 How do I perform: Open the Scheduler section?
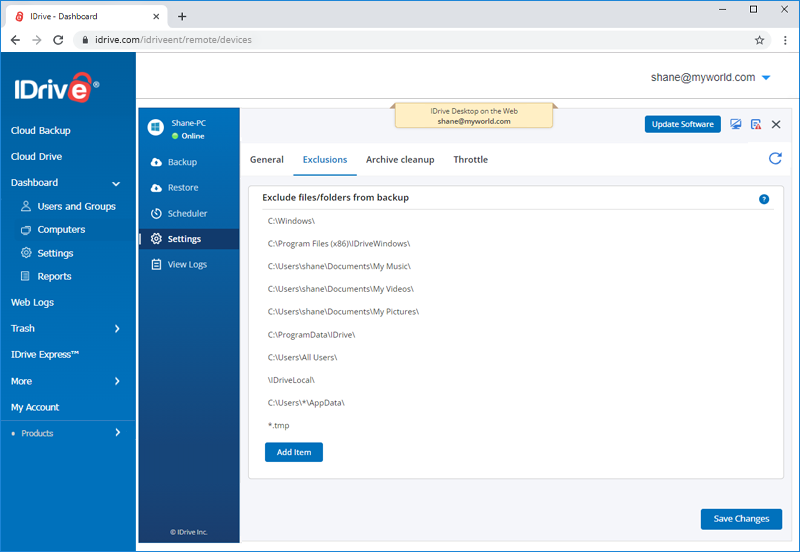pos(179,213)
